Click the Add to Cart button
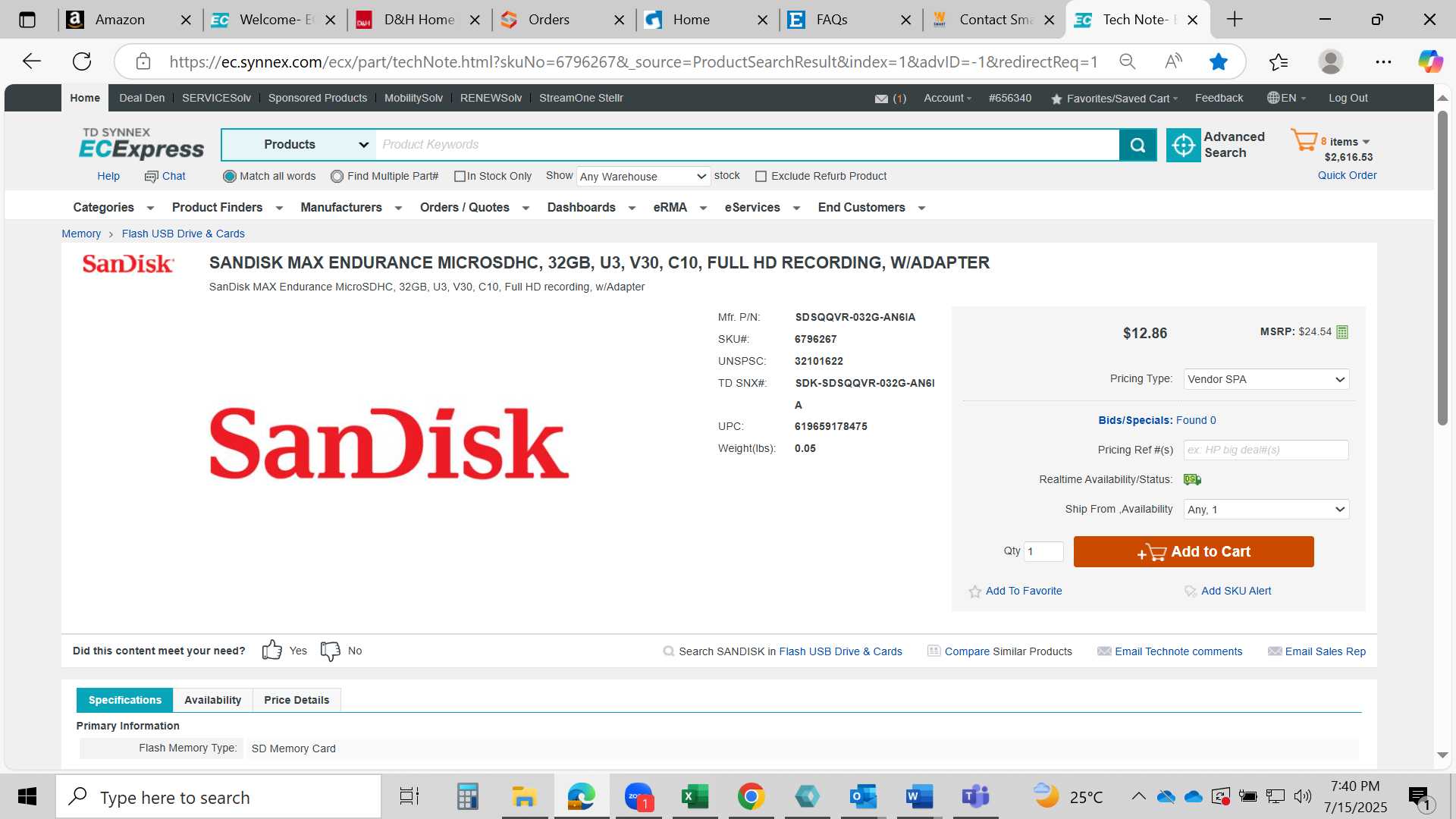The image size is (1456, 819). (1194, 552)
